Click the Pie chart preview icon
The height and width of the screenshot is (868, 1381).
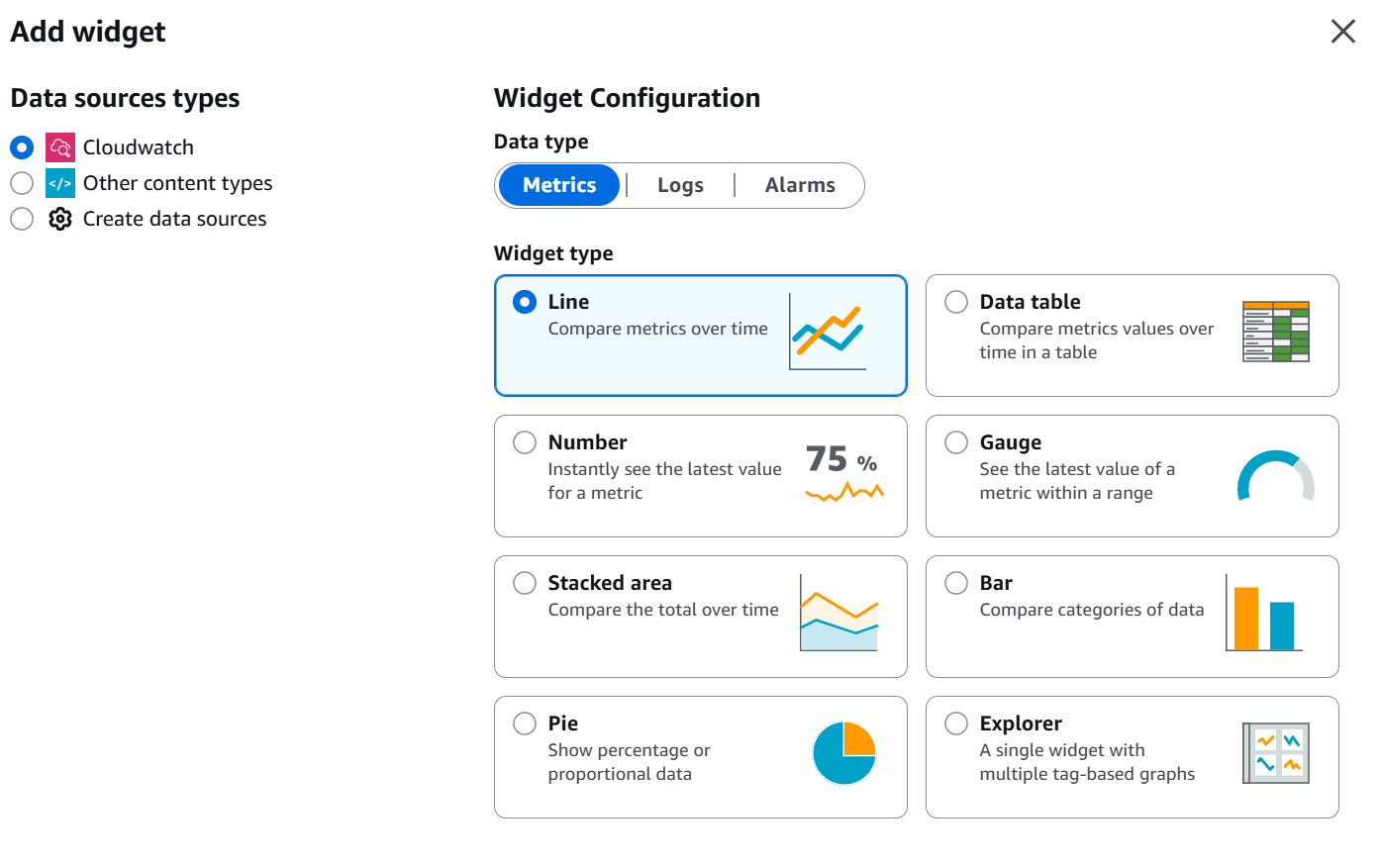[844, 754]
